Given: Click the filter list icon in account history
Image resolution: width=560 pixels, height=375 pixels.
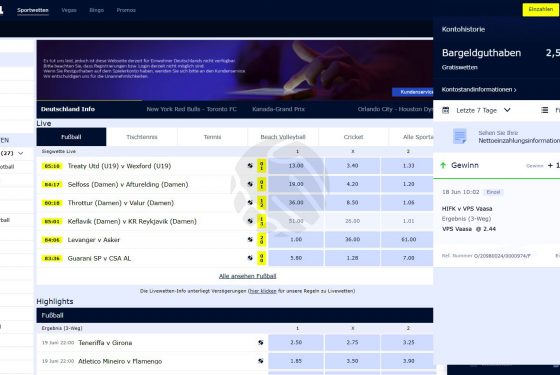Looking at the screenshot, I should [545, 110].
